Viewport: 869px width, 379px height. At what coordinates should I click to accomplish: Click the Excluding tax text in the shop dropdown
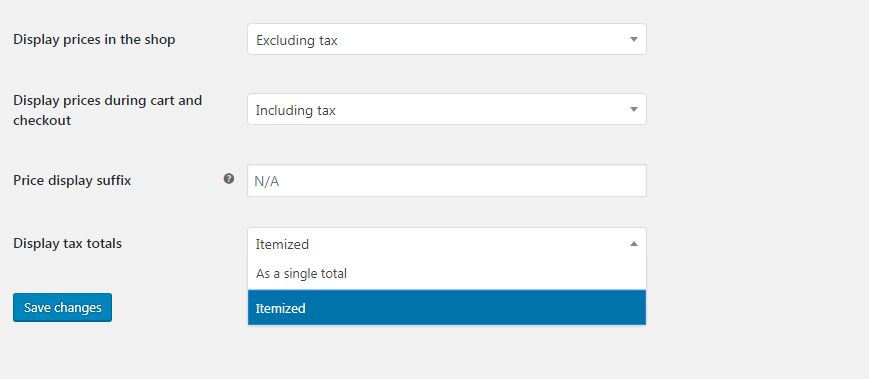[x=297, y=40]
